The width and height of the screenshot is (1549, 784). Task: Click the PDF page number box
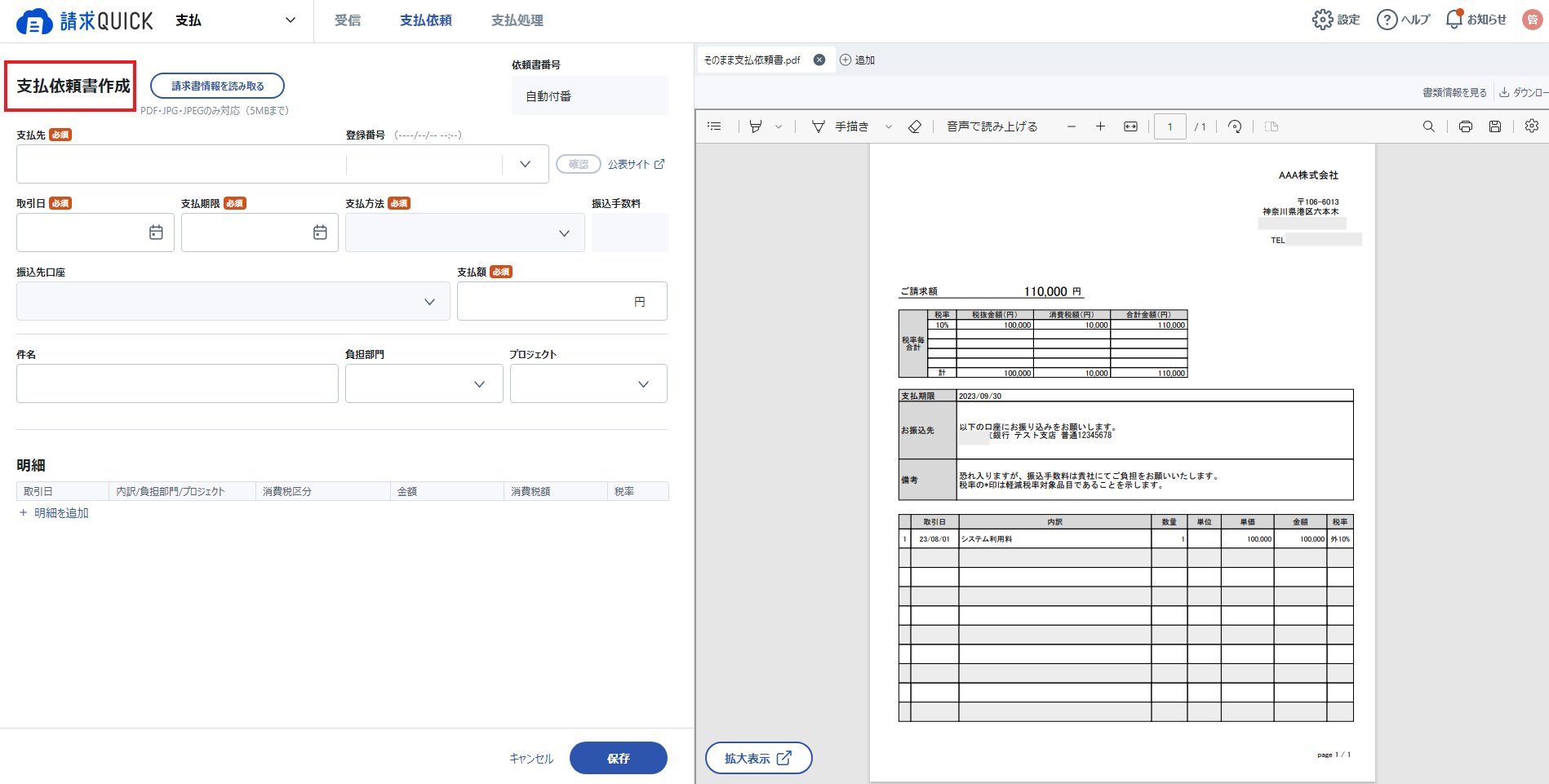coord(1170,126)
